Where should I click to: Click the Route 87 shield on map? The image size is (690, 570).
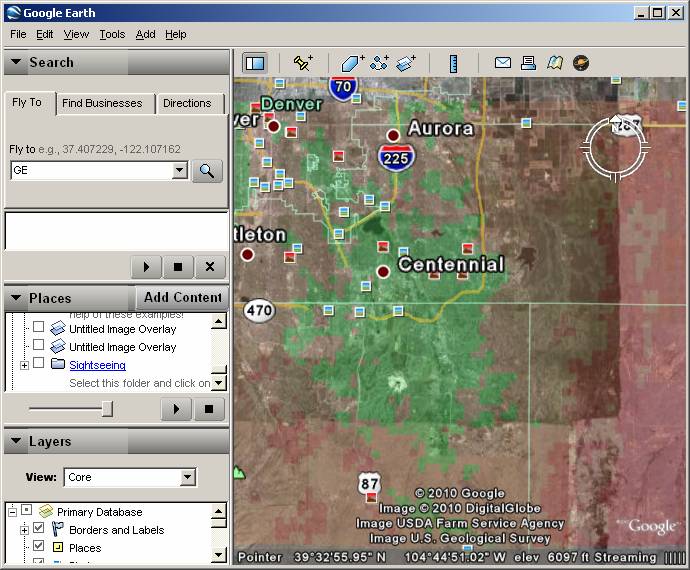click(x=369, y=484)
